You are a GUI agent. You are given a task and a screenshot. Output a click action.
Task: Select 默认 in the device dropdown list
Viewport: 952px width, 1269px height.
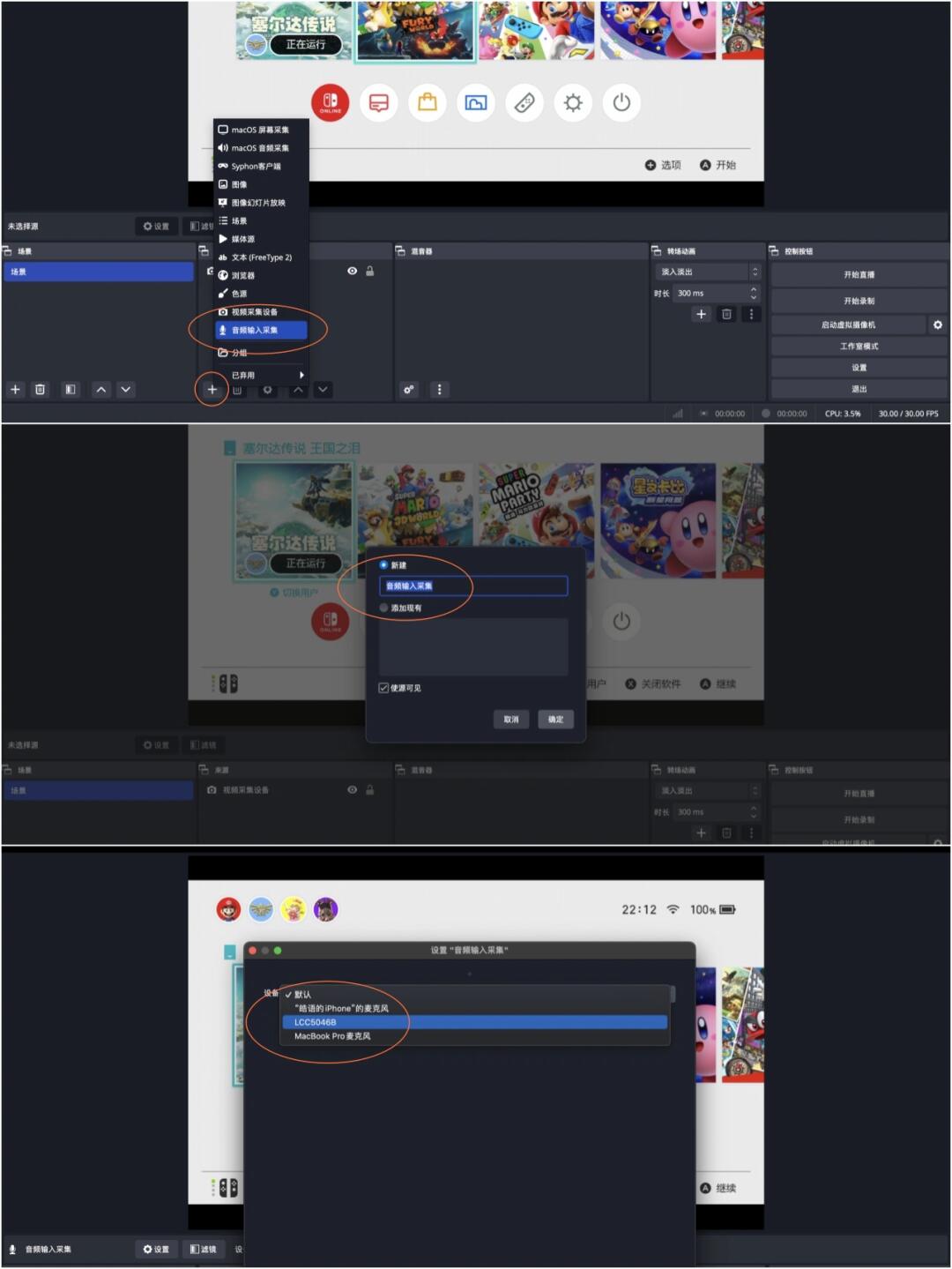[x=475, y=994]
